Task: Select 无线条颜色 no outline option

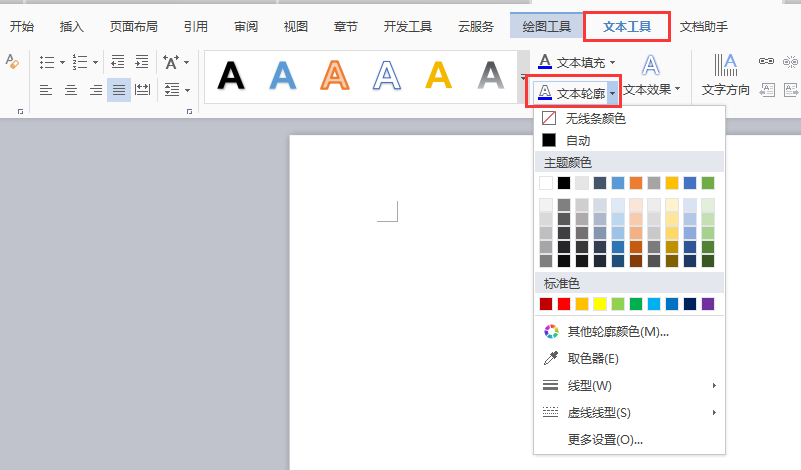Action: coord(595,119)
